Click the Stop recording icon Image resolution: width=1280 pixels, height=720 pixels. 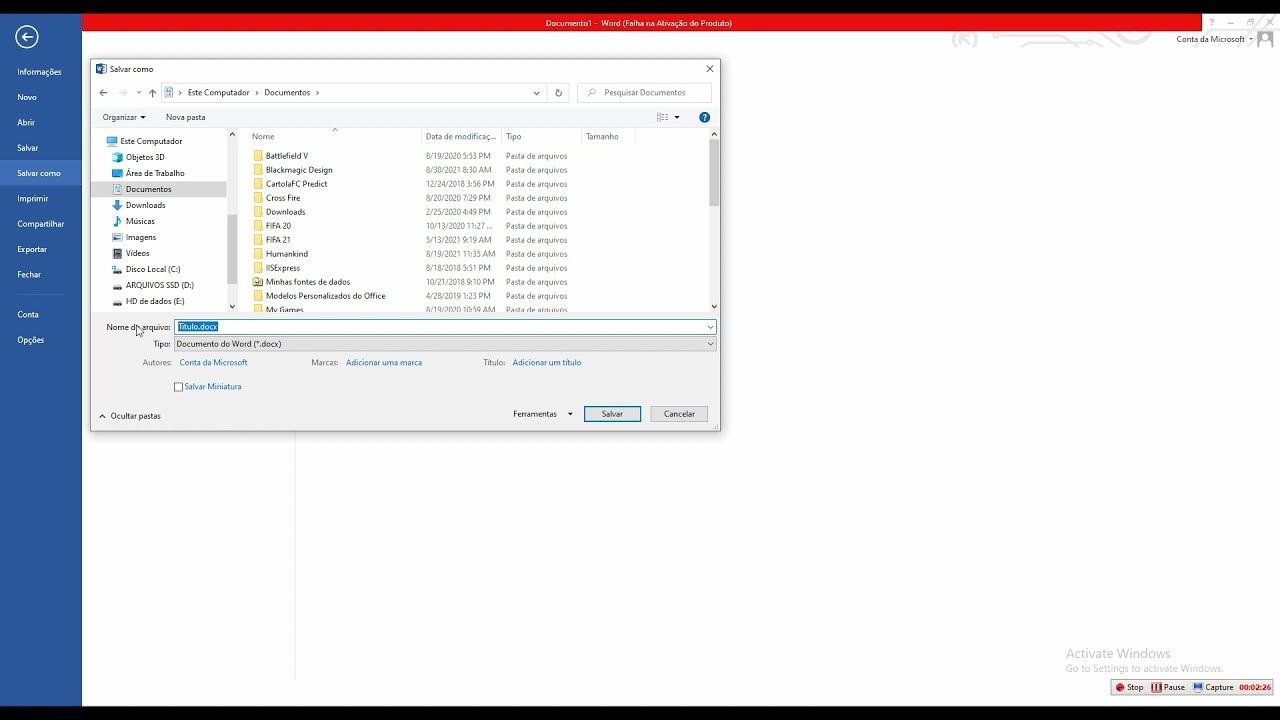(x=1120, y=687)
